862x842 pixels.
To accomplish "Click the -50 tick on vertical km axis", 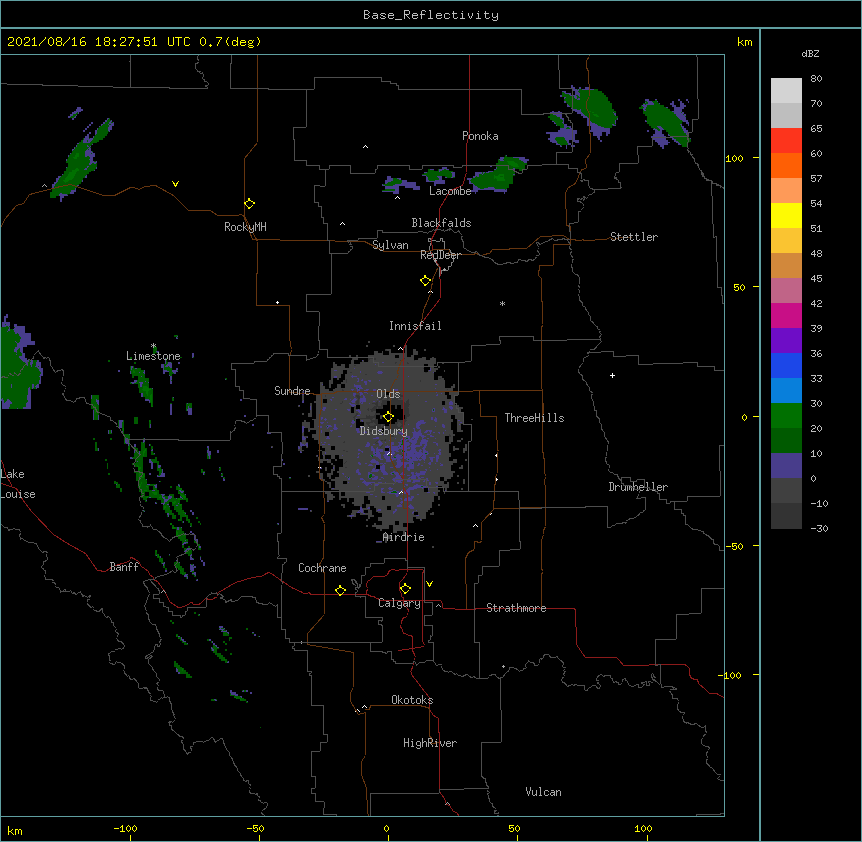I will 734,546.
